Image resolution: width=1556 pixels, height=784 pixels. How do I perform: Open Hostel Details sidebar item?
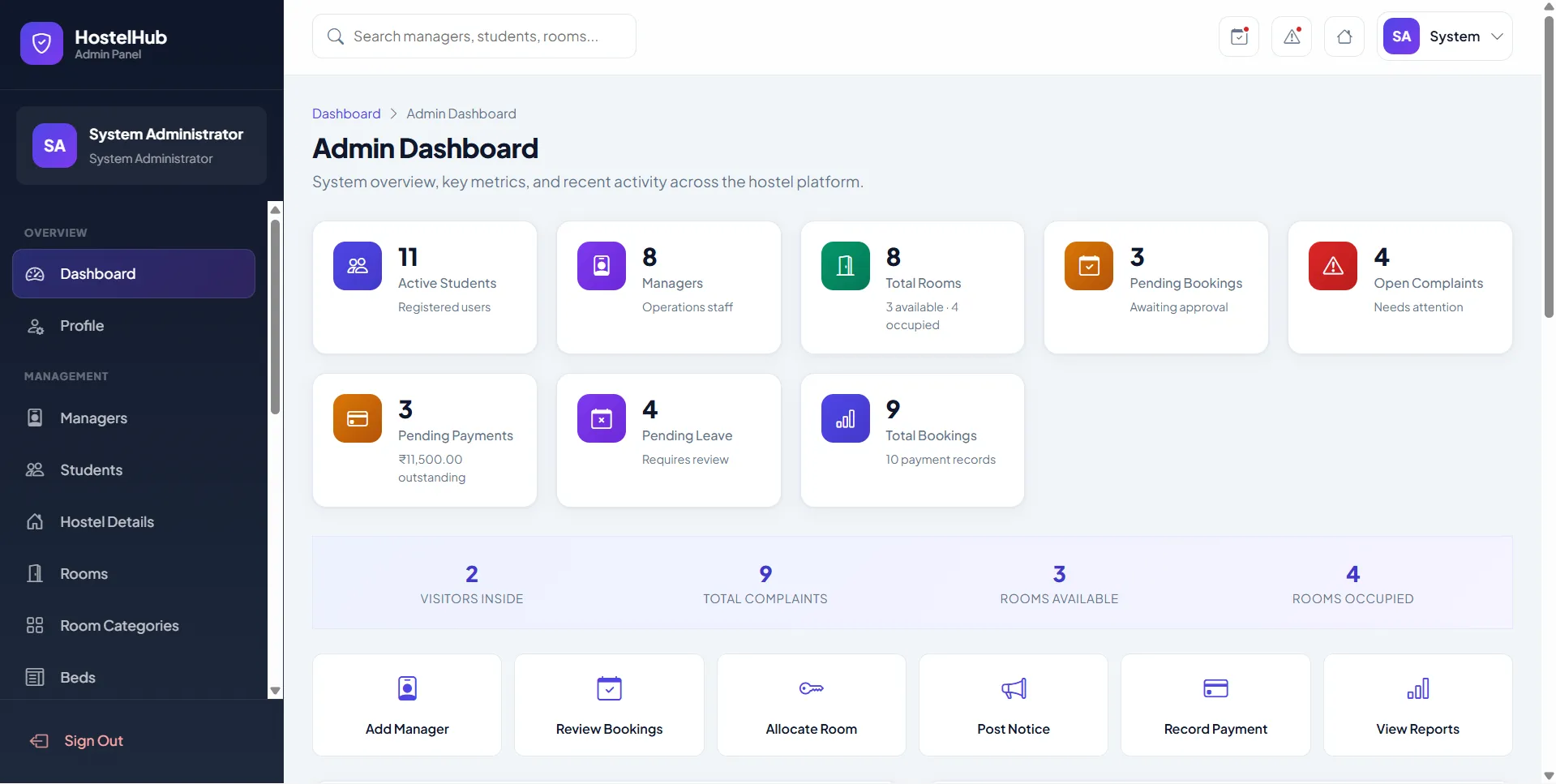(x=134, y=522)
